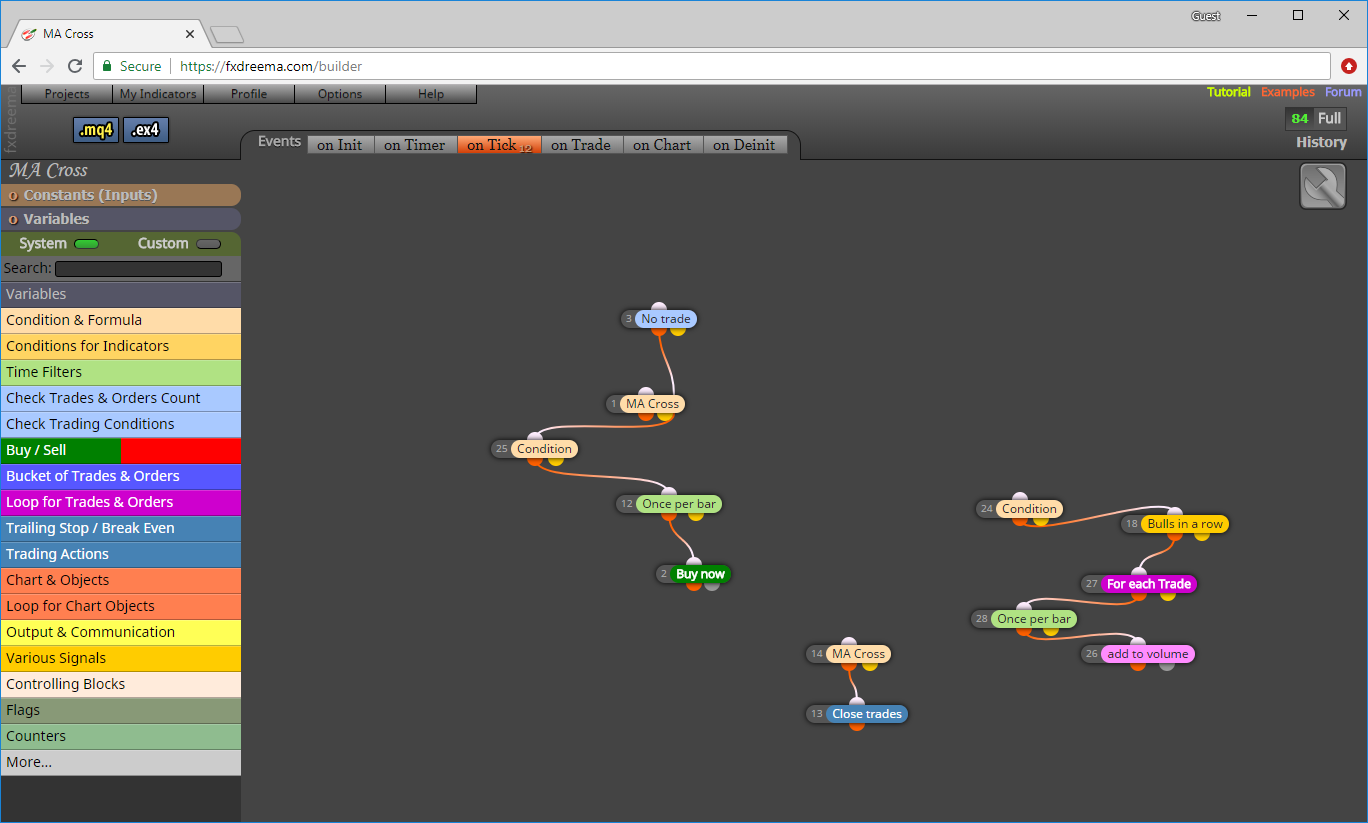1368x823 pixels.
Task: Click the red browser extension icon
Action: [1348, 66]
